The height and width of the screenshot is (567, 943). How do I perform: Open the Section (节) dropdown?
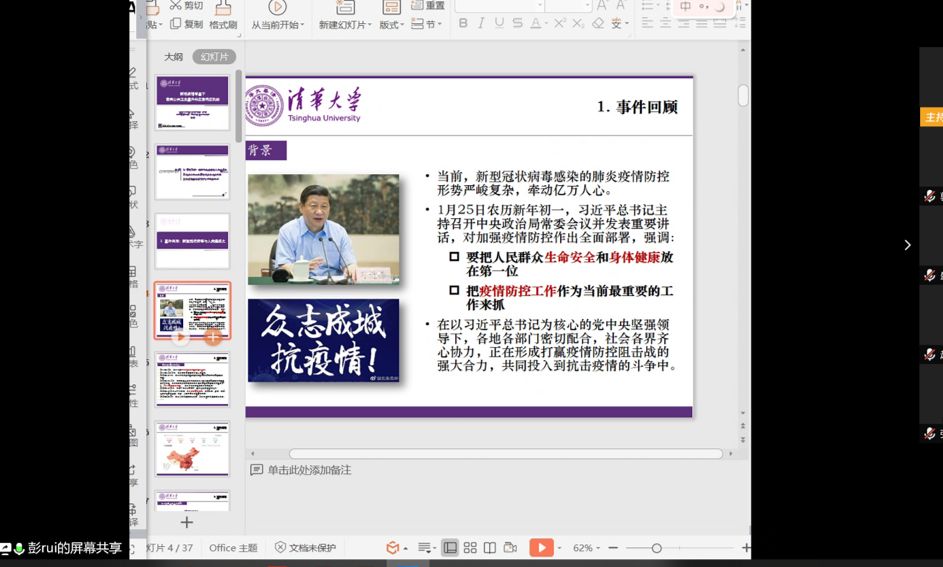coord(430,25)
